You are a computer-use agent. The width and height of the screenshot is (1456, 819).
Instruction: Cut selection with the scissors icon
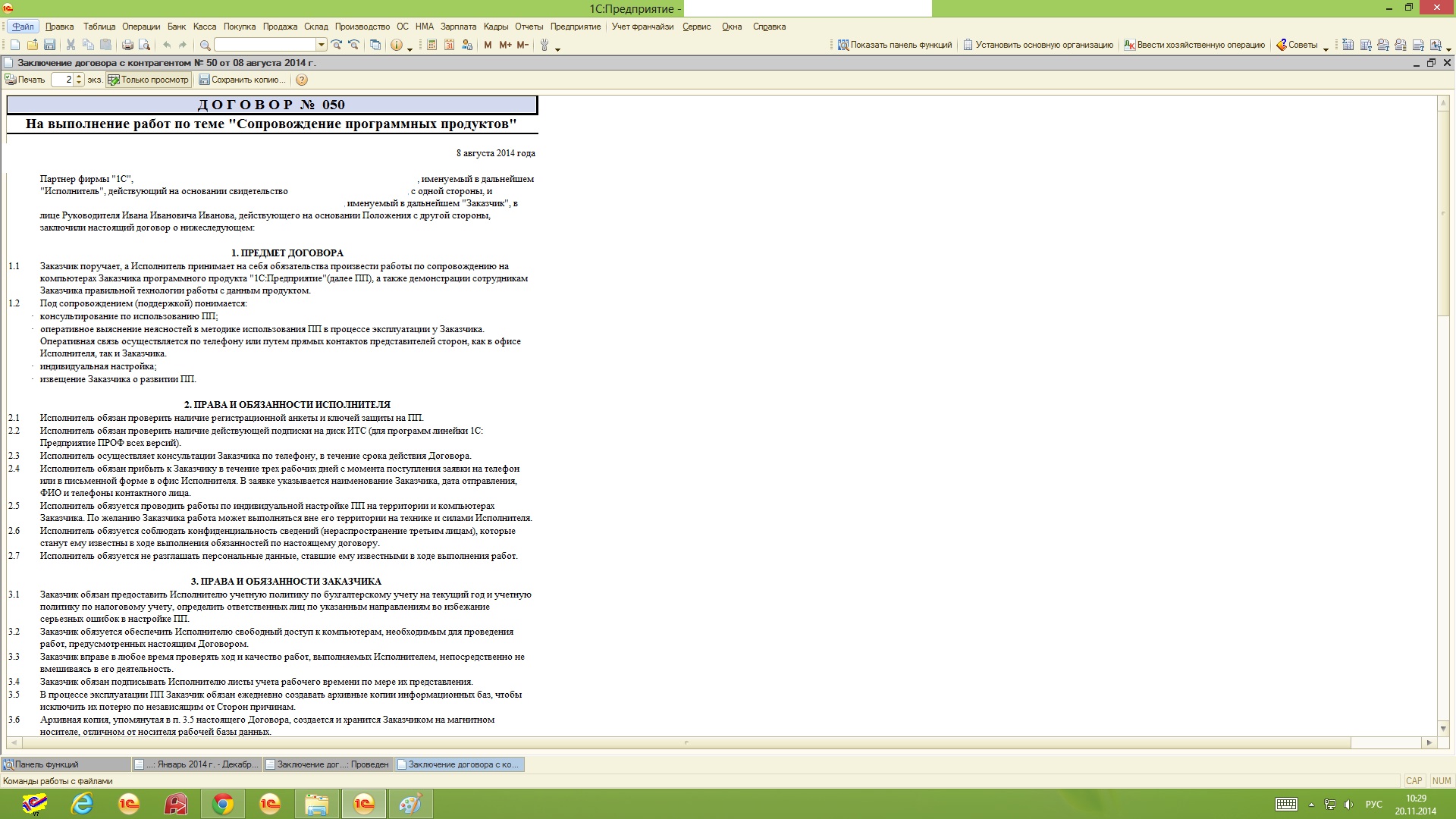click(71, 45)
